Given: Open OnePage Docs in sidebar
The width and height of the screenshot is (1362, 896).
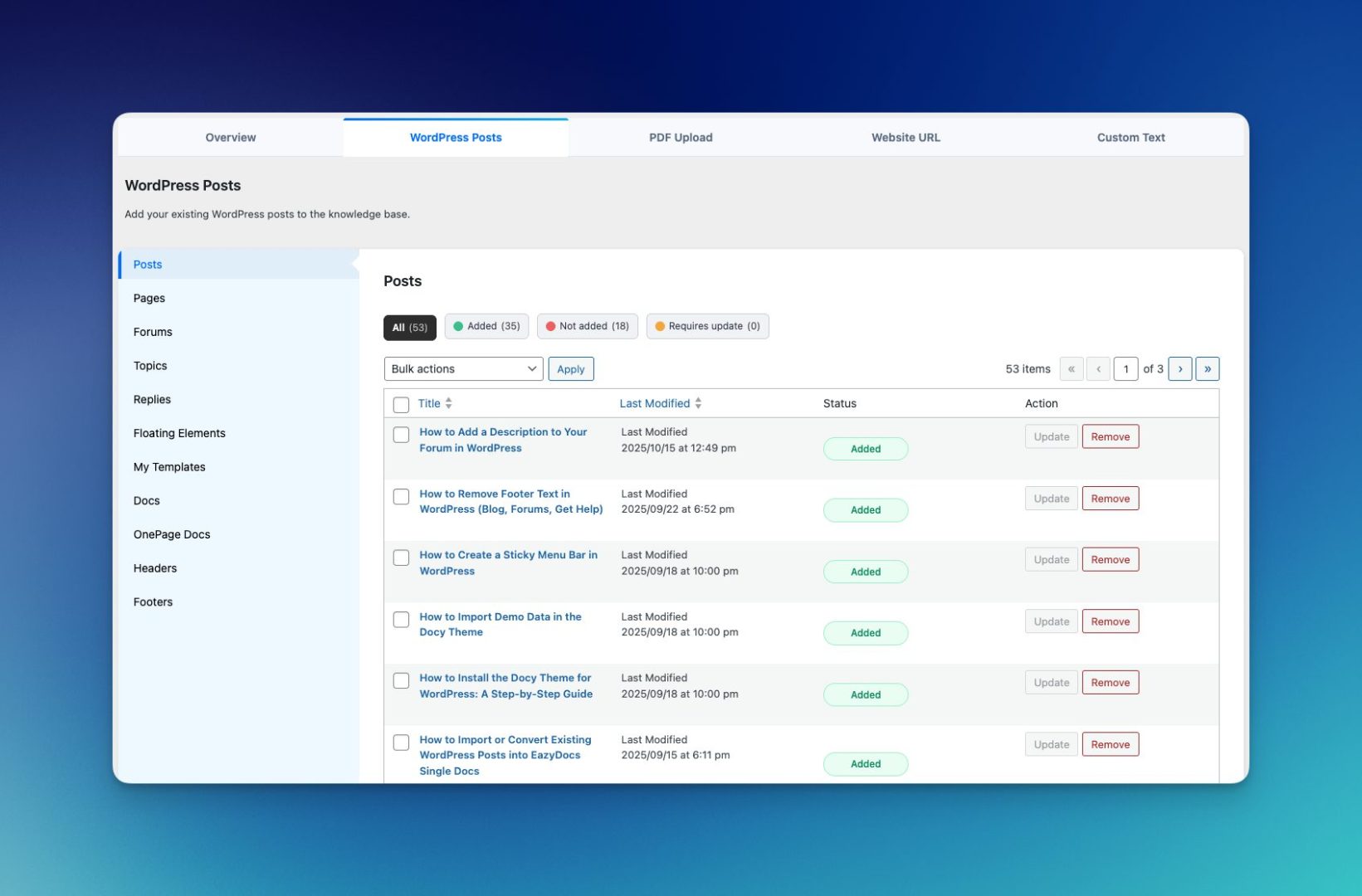Looking at the screenshot, I should (172, 535).
